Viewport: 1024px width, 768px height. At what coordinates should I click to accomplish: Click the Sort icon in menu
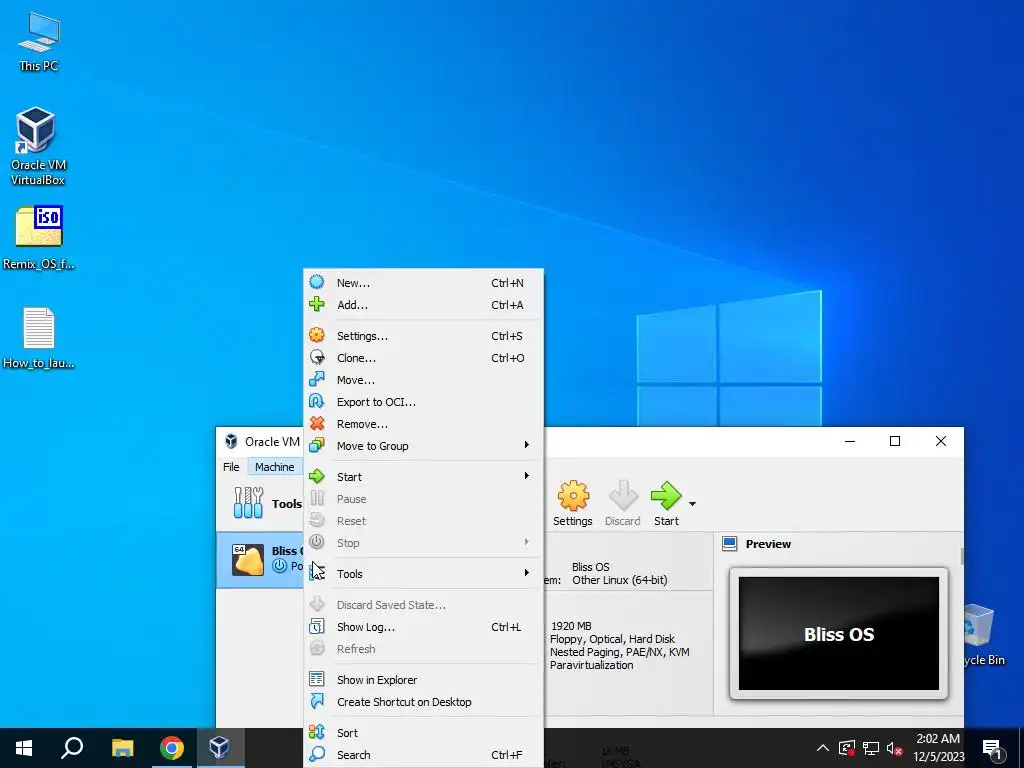pos(317,732)
